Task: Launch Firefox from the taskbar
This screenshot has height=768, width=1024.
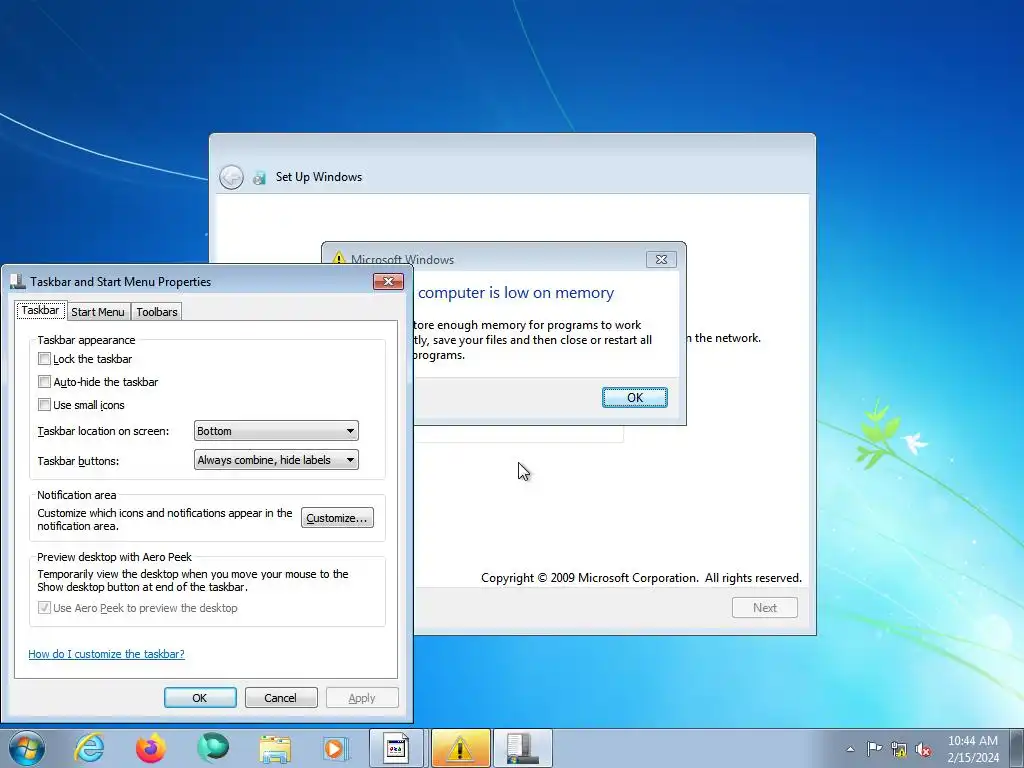Action: [151, 748]
